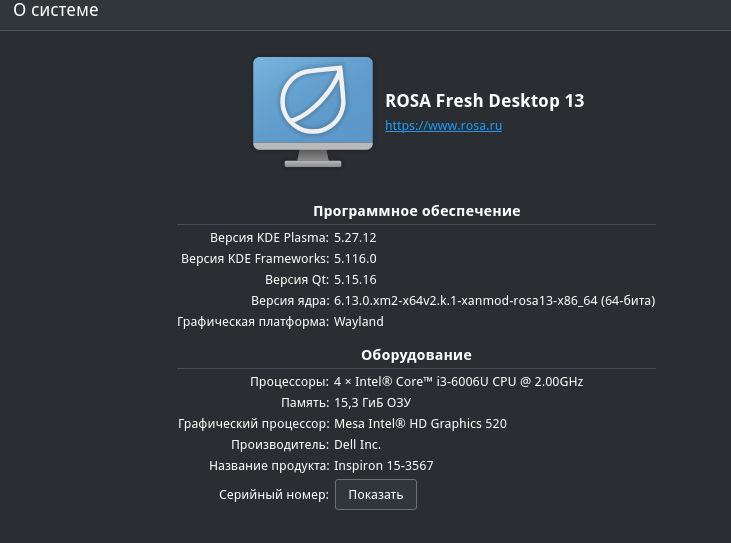The height and width of the screenshot is (543, 731).
Task: Click the Mesa Intel HD Graphics 520 value
Action: 420,423
